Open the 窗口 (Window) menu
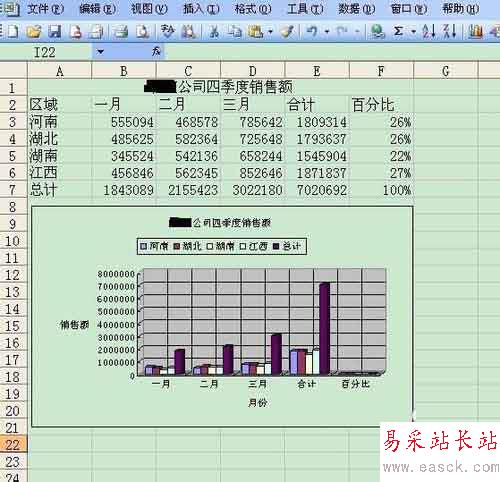Screen dimensions: 500x482 (x=409, y=9)
